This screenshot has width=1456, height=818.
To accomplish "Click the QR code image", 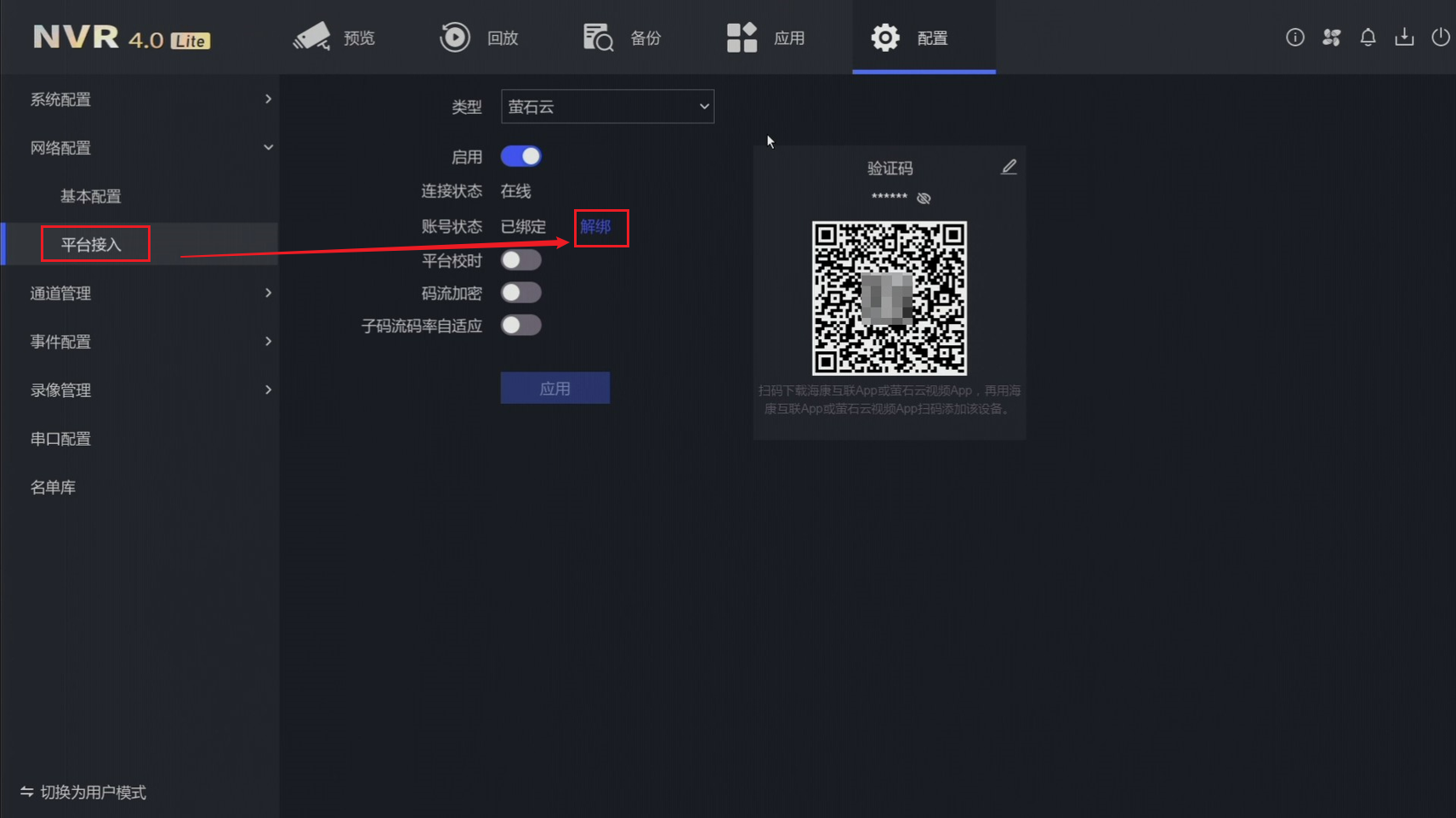I will click(x=889, y=298).
